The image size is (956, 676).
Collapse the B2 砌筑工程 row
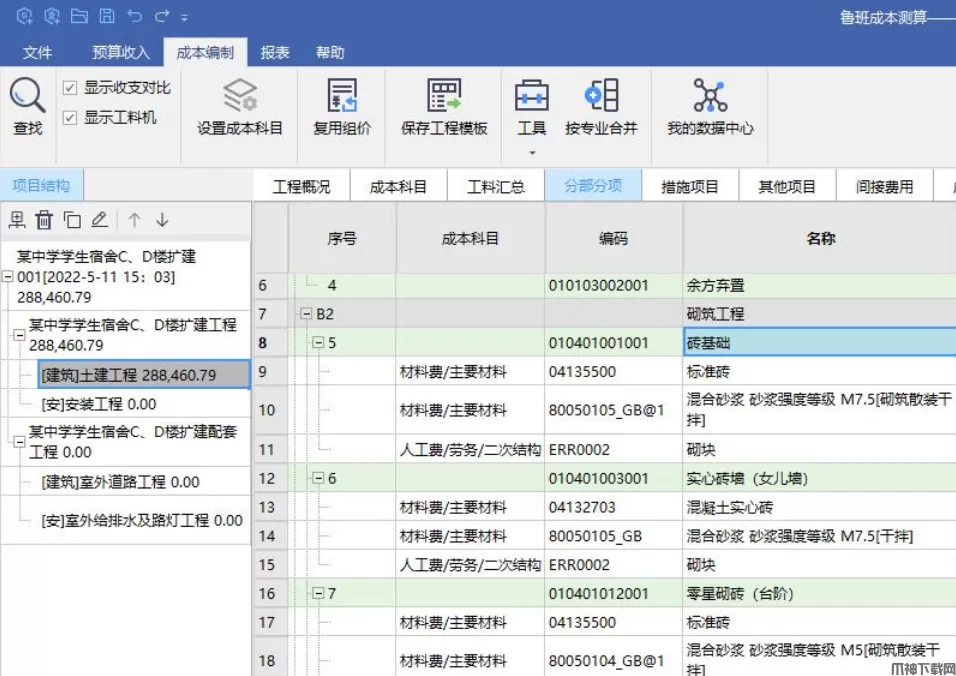pyautogui.click(x=307, y=314)
